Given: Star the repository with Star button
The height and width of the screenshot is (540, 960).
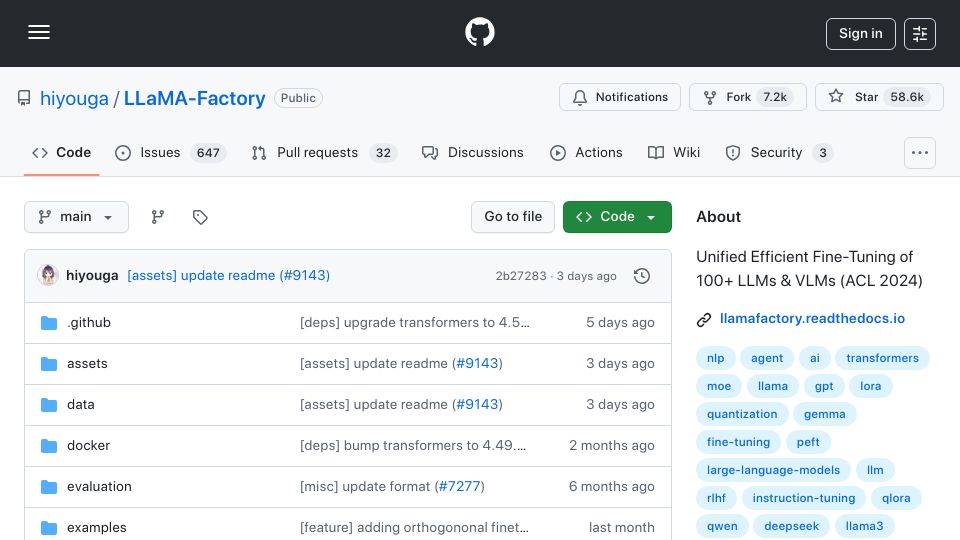Looking at the screenshot, I should coord(879,97).
